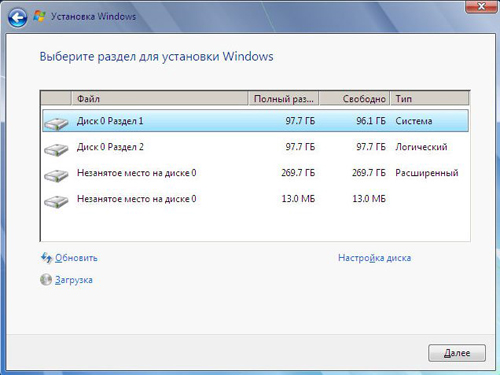Image resolution: width=500 pixels, height=375 pixels.
Task: Select Незанятое место на диске 0 sized 13.0 МБ
Action: (x=255, y=199)
